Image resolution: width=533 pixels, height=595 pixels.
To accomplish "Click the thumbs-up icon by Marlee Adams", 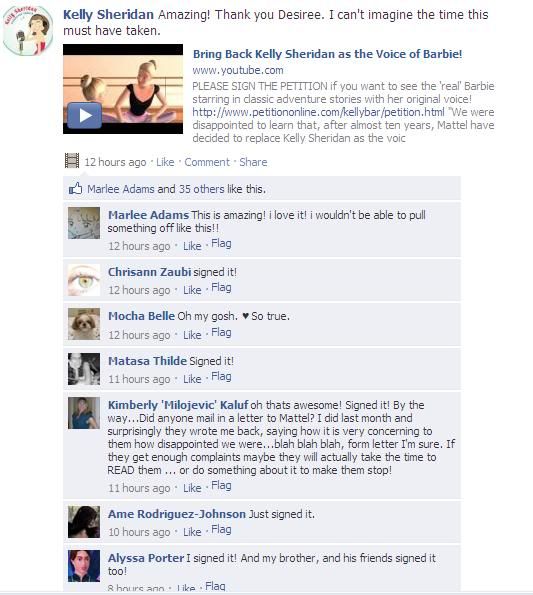I will coord(75,188).
